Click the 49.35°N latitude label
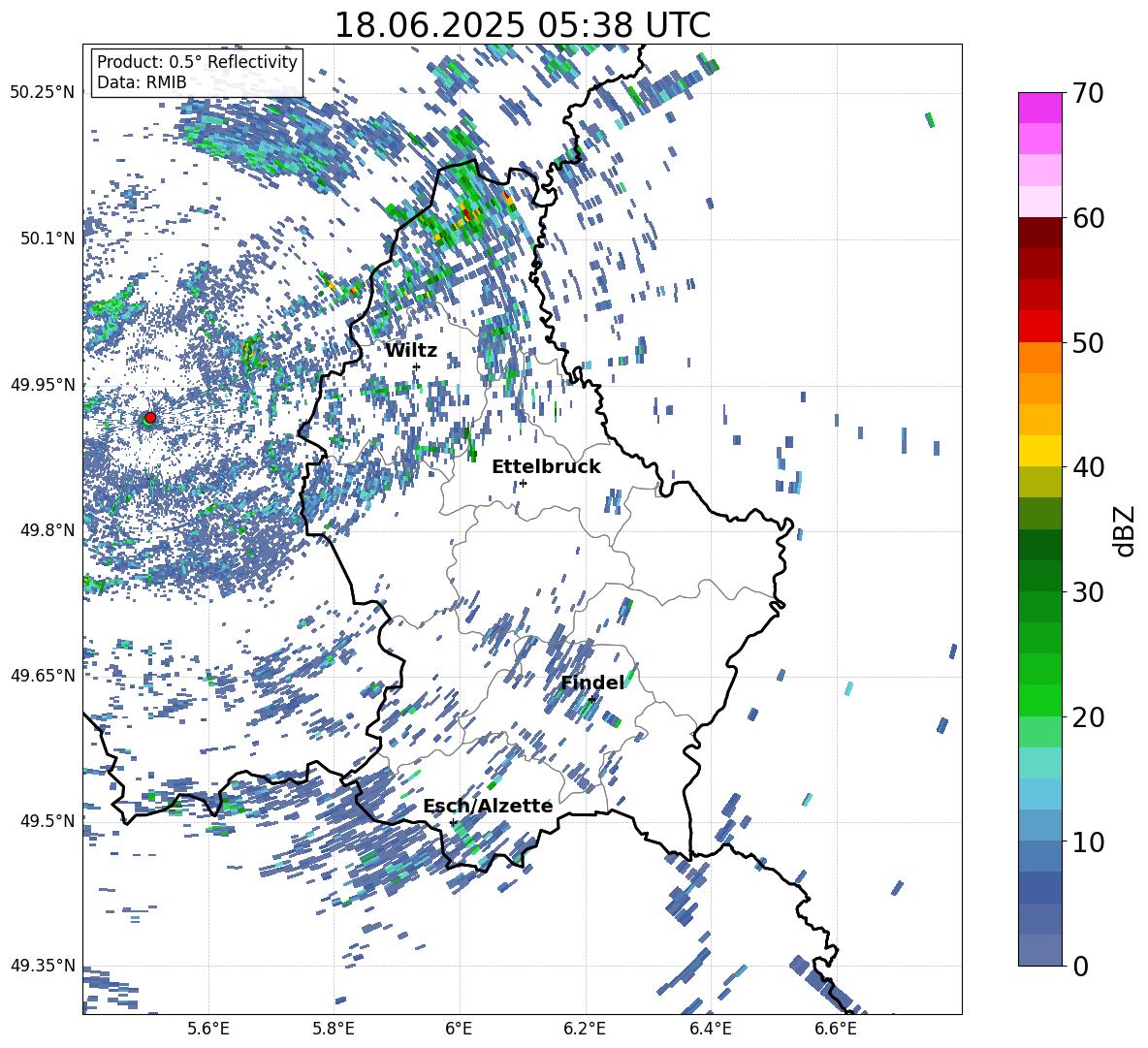1148x1048 pixels. pos(43,966)
